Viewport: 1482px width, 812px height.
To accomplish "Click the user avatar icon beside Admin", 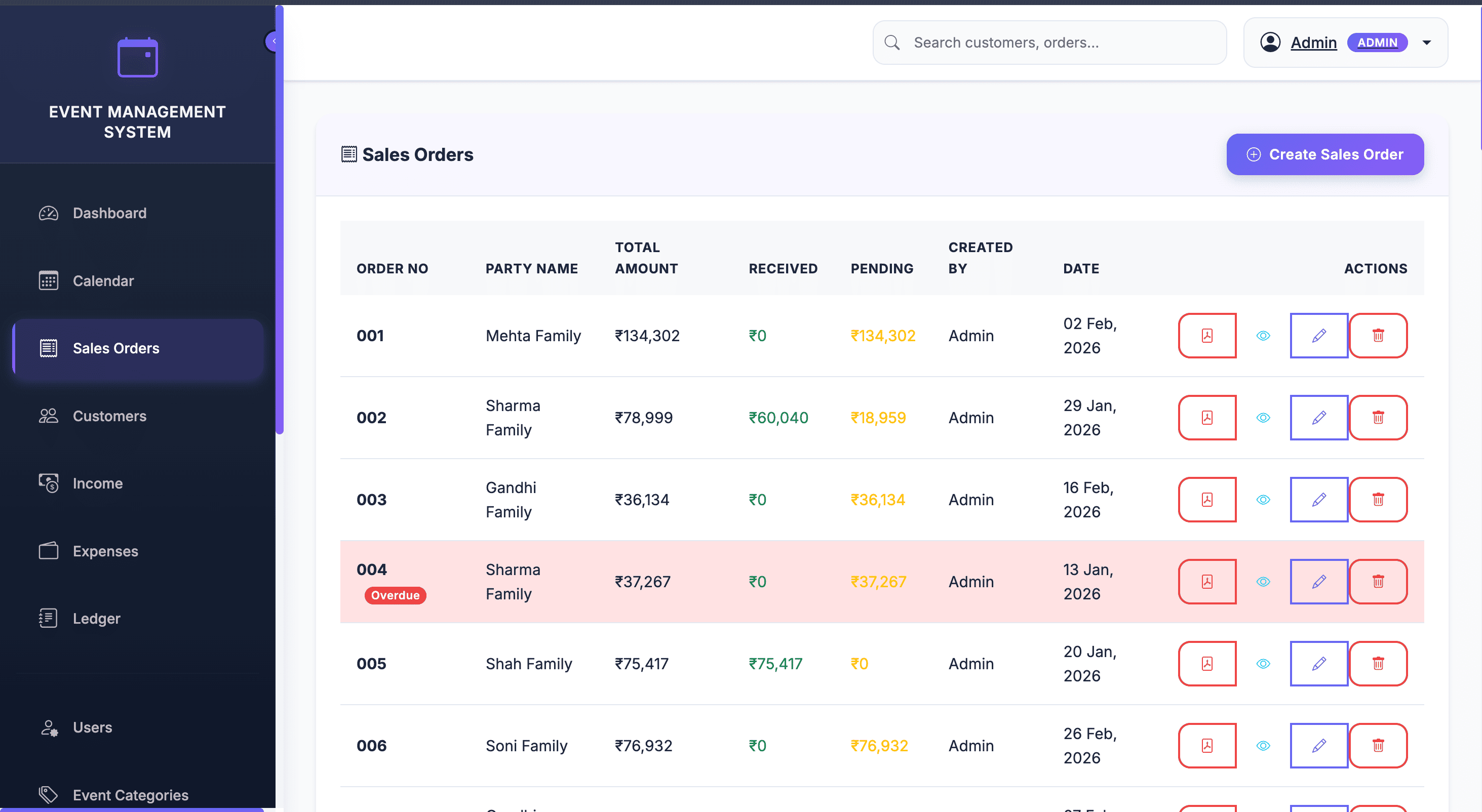I will pos(1270,43).
